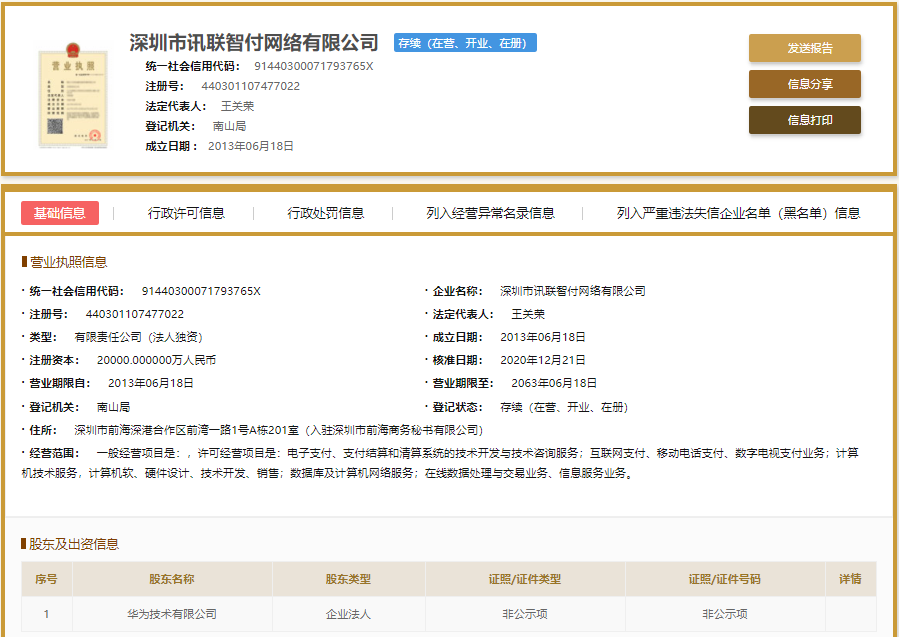Select the highlighted 基础信息 tab
The height and width of the screenshot is (637, 899).
pyautogui.click(x=64, y=213)
